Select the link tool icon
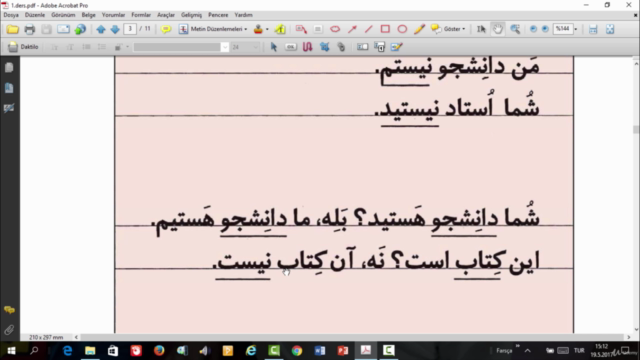This screenshot has width=640, height=360. click(341, 47)
